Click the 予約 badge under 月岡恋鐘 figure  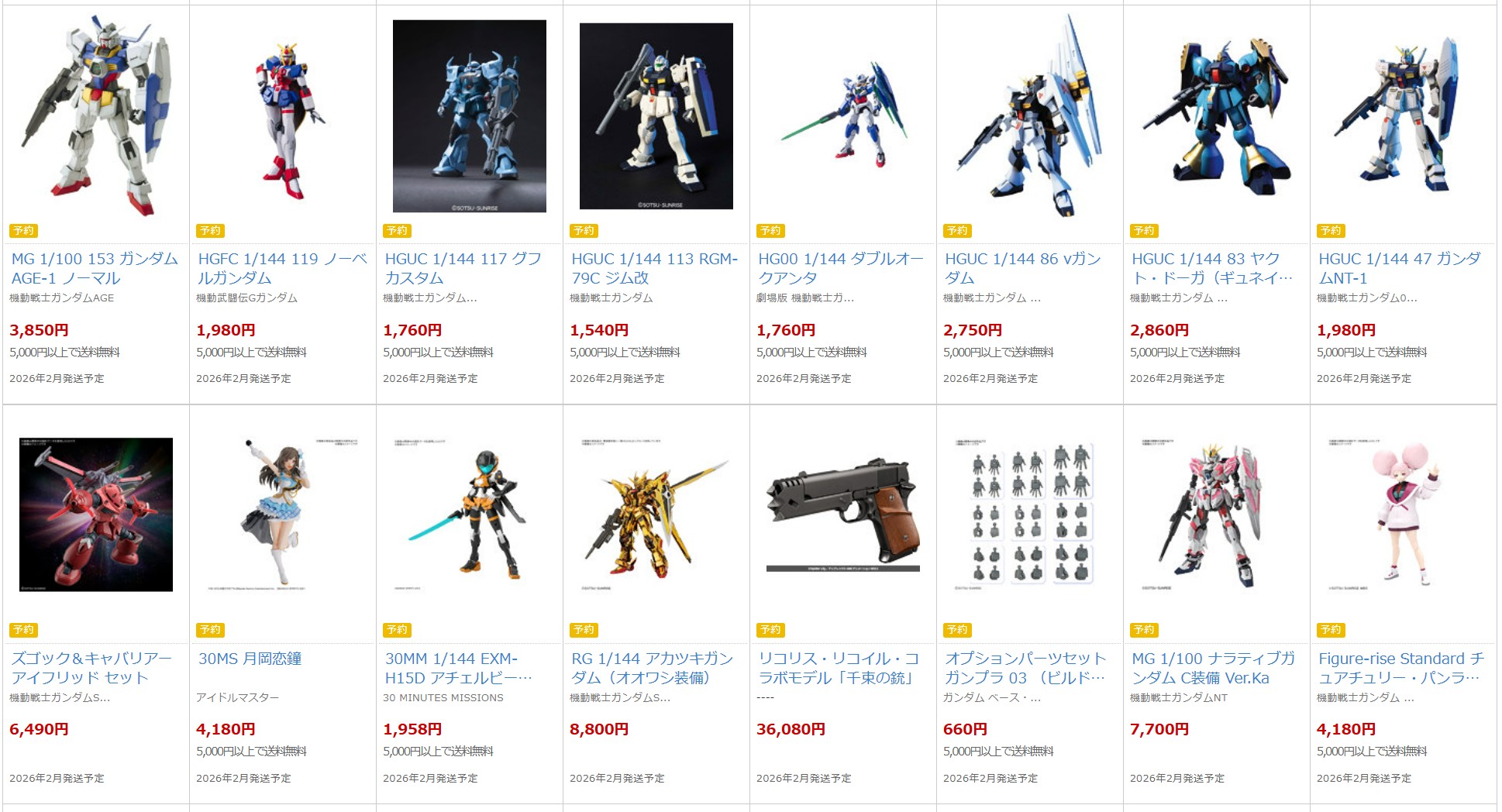(210, 630)
